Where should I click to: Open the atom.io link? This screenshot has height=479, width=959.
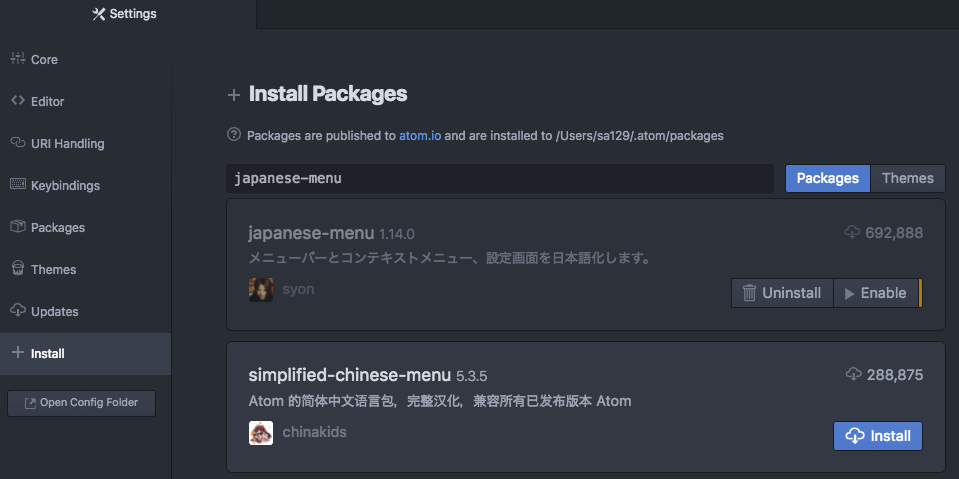click(420, 136)
